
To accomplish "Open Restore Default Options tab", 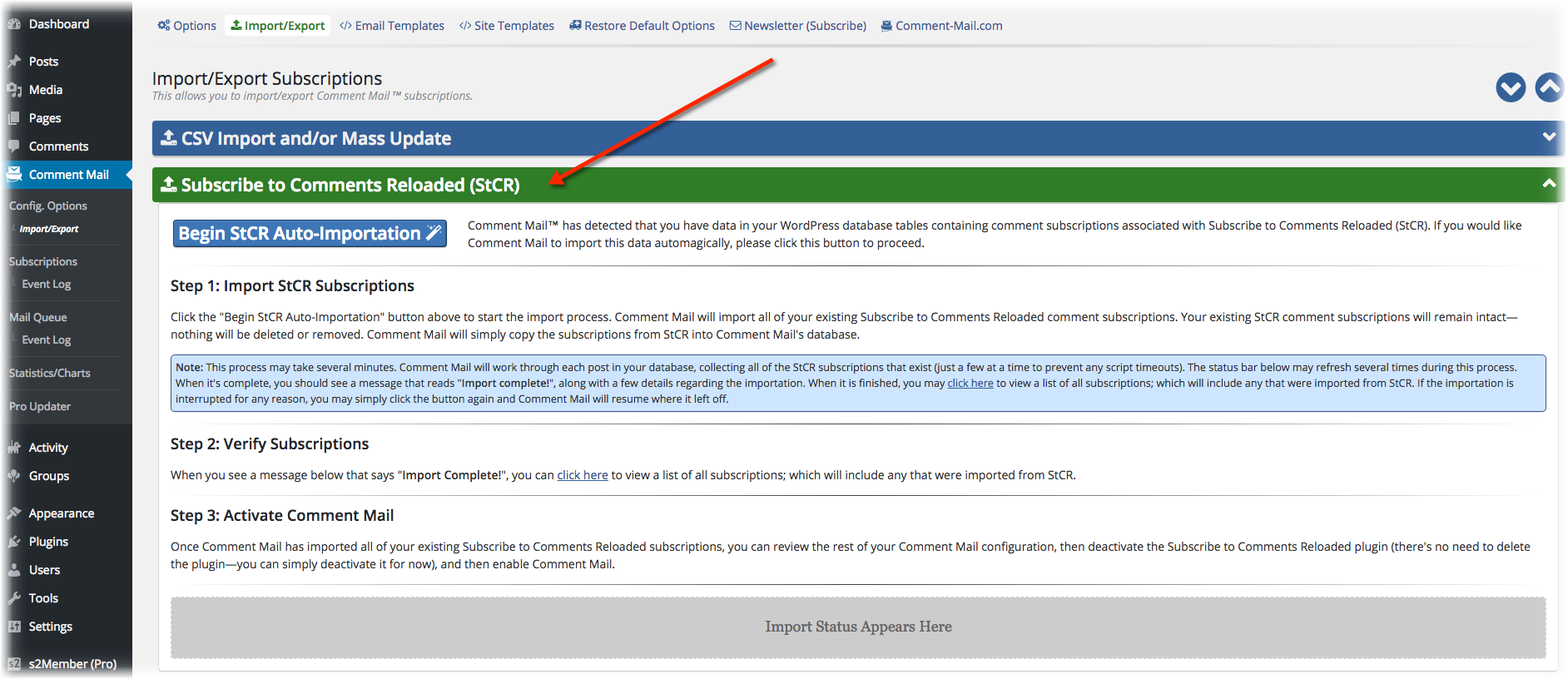I will point(643,26).
